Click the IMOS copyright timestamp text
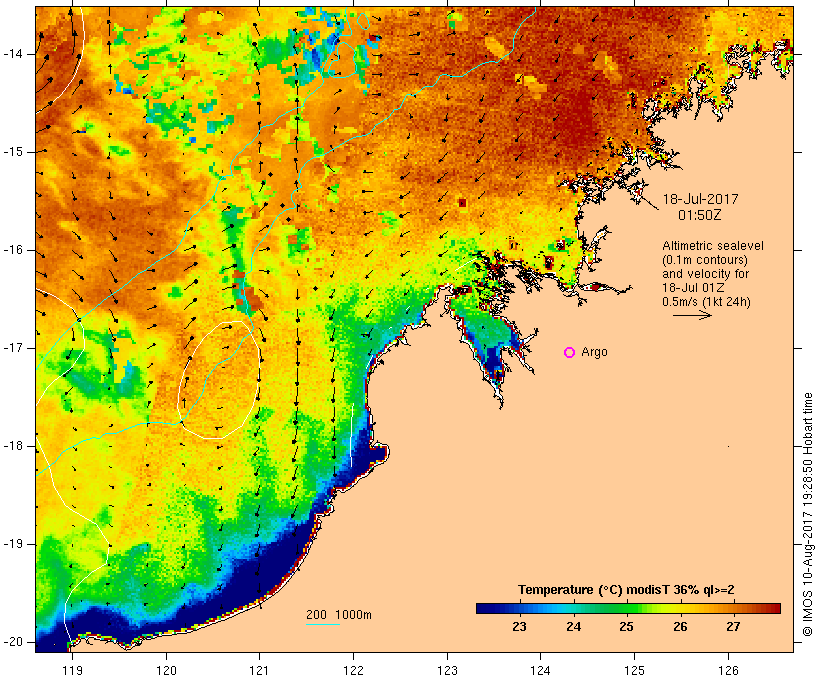Screen dimensions: 820x680 click(808, 515)
